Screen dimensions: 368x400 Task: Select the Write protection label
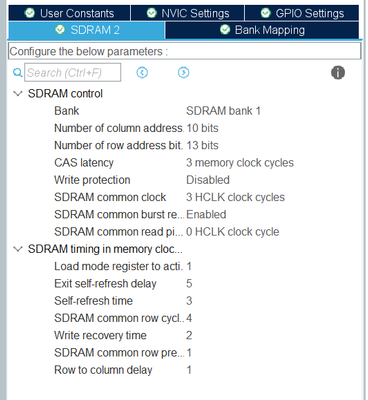point(92,180)
